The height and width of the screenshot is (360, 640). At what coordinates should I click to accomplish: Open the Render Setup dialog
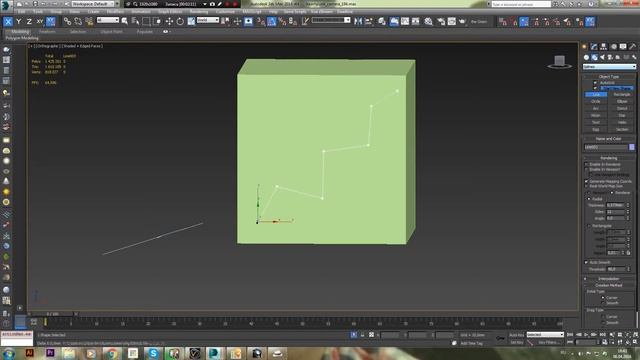(x=441, y=21)
